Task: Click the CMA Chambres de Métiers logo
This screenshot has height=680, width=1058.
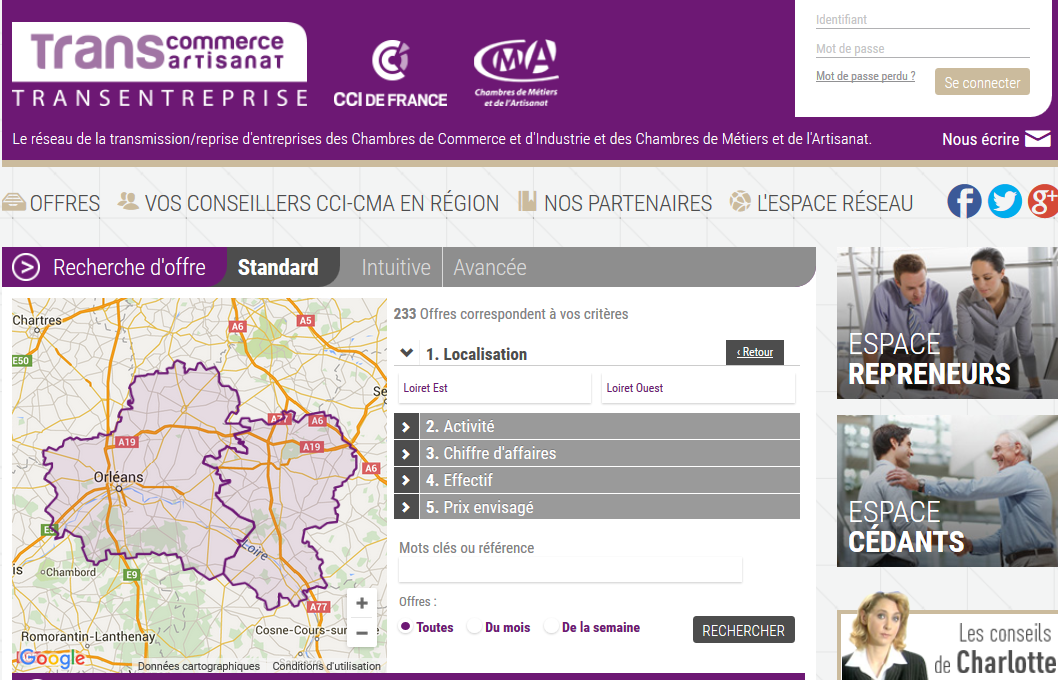Action: click(x=516, y=73)
